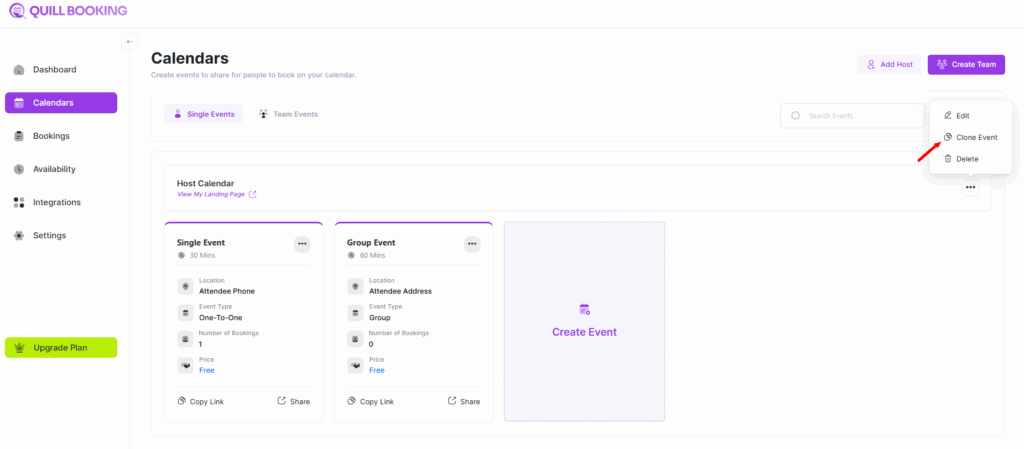The width and height of the screenshot is (1024, 449).
Task: Open the Dashboard page from sidebar
Action: point(54,70)
